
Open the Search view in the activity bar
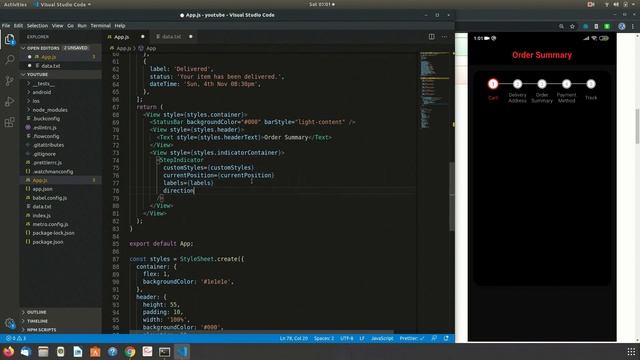9,60
